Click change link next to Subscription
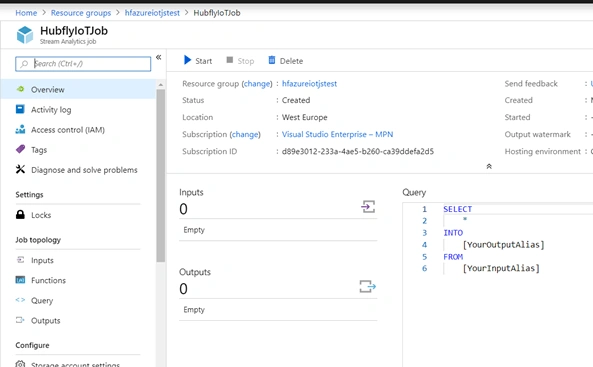Screen dimensions: 593x367 pos(245,134)
